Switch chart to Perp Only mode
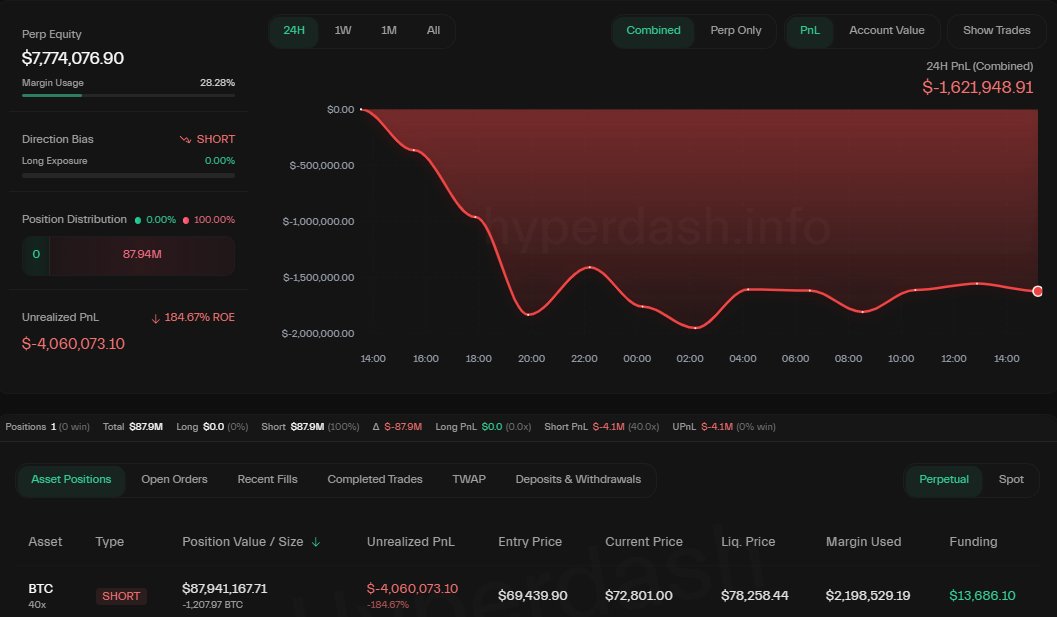This screenshot has height=617, width=1057. point(735,31)
